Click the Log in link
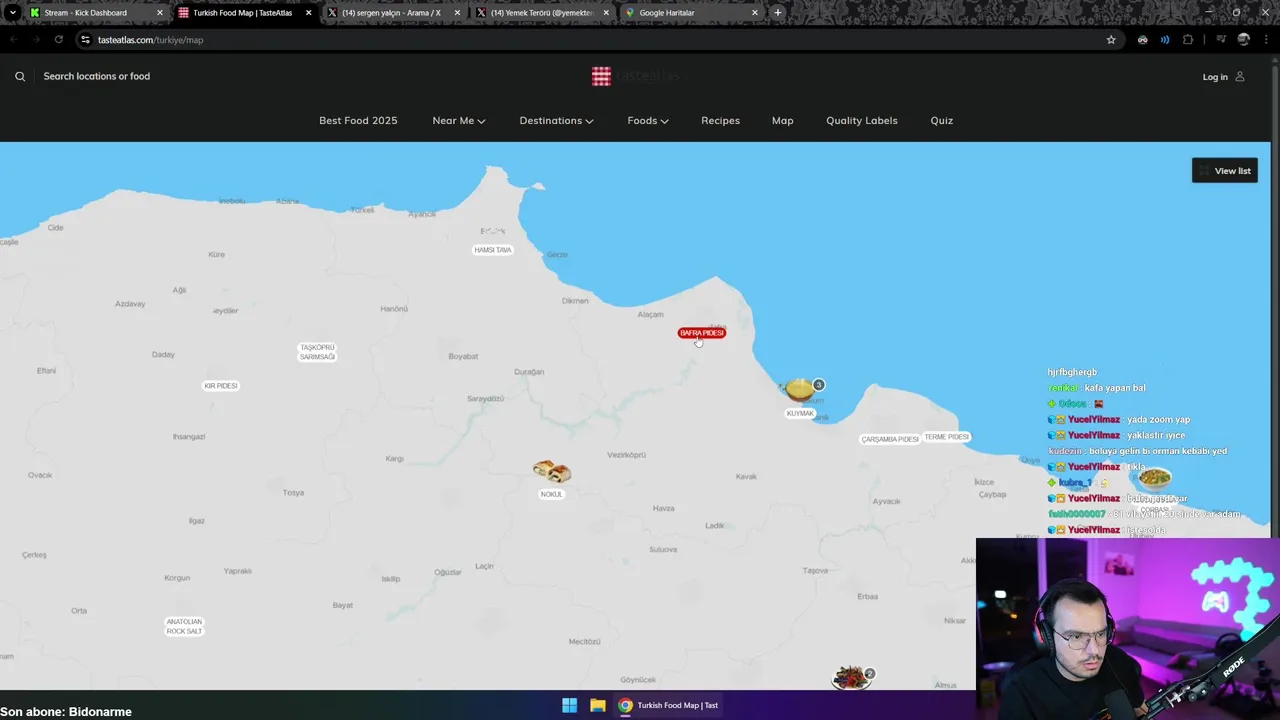Screen dimensions: 1280x720 (1215, 77)
